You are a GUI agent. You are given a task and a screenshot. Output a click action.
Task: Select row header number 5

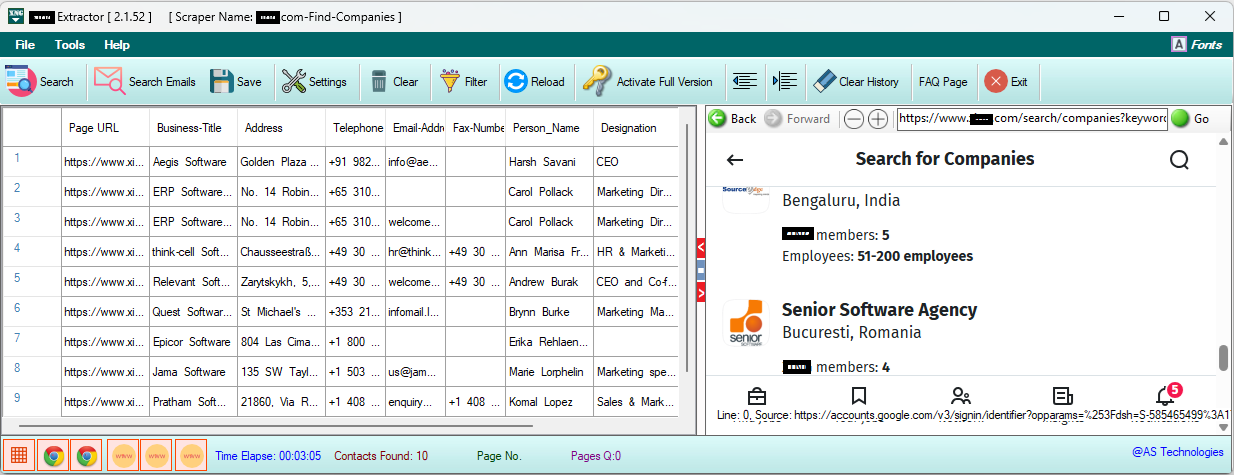32,282
